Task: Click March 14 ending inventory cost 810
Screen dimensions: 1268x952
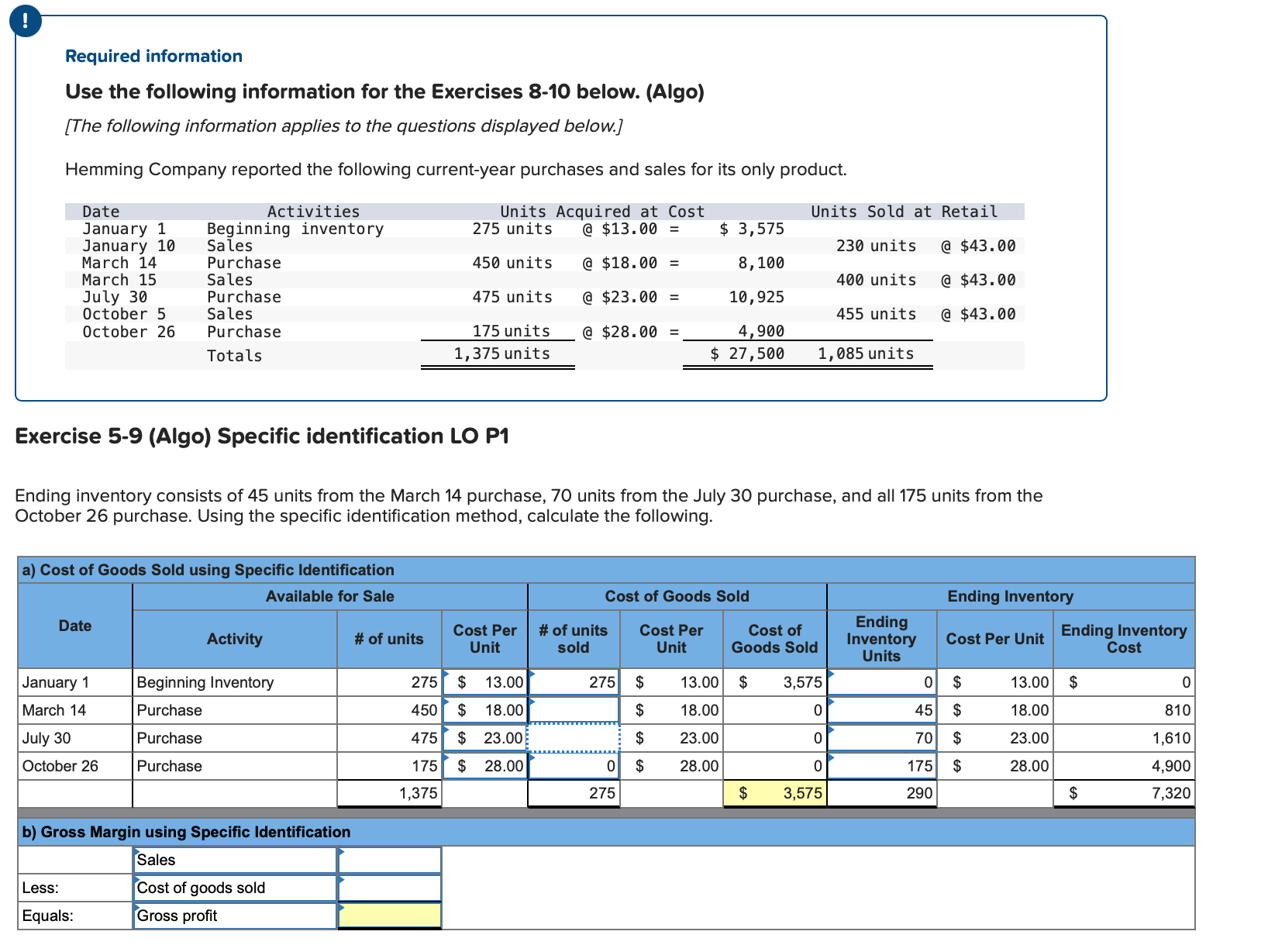Action: pos(1124,710)
